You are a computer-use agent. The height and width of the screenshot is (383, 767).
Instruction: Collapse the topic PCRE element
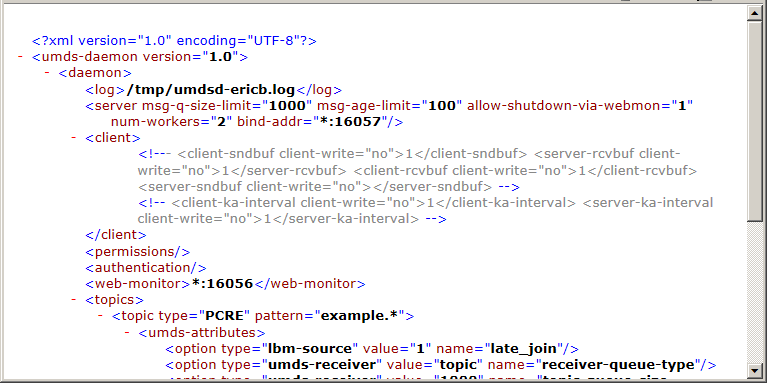tap(100, 316)
